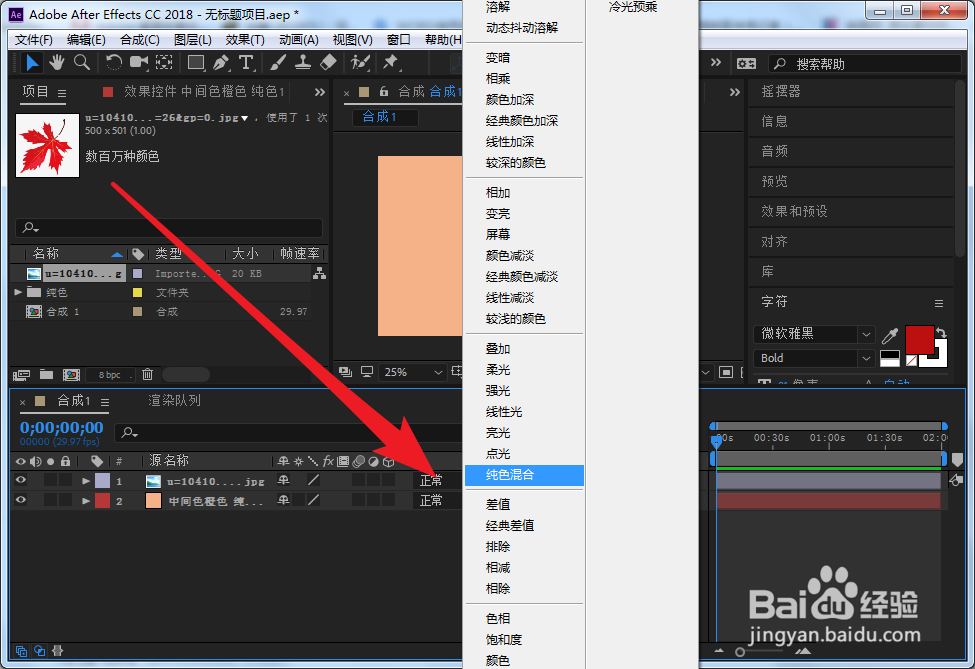Expand the 纯色 folder in Project panel

(18, 292)
